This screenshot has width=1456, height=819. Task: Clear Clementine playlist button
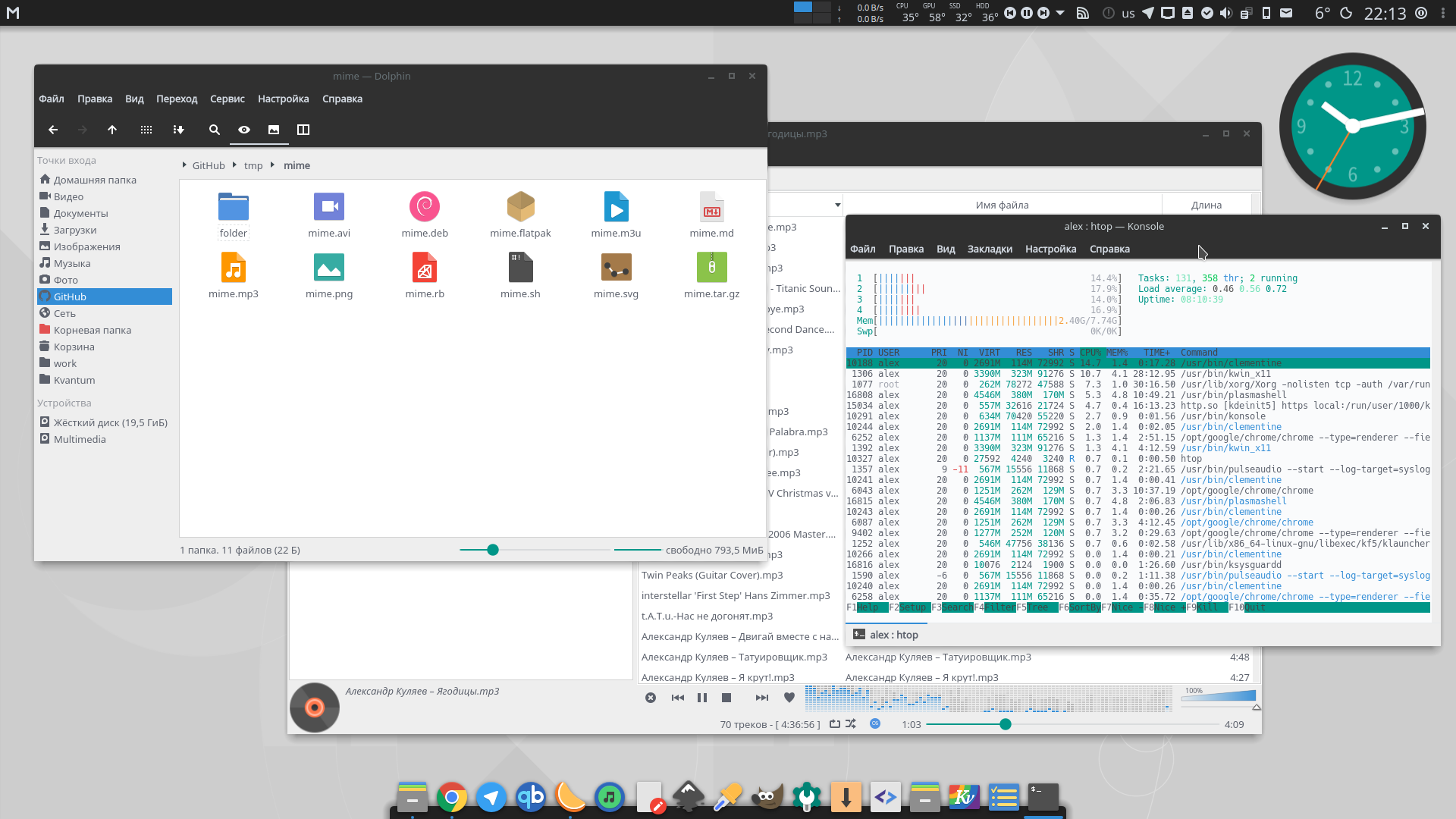[651, 698]
